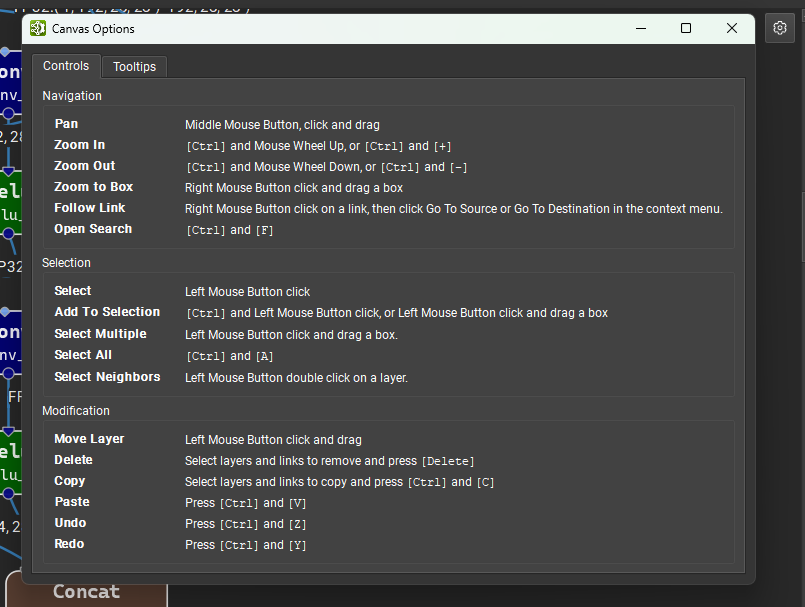Select the Controls tab
805x607 pixels.
(x=66, y=65)
